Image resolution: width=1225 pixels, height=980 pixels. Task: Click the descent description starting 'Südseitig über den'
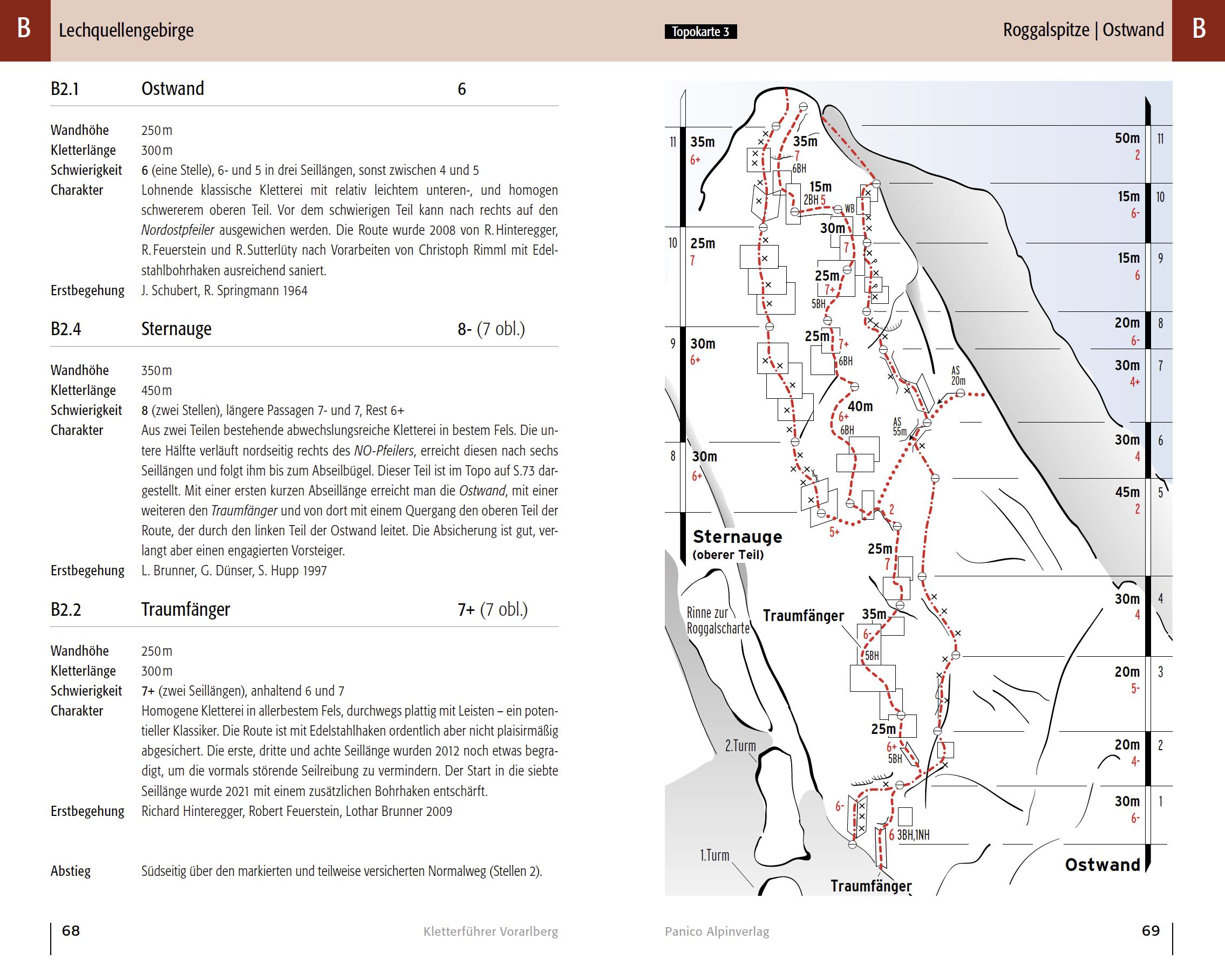(342, 872)
